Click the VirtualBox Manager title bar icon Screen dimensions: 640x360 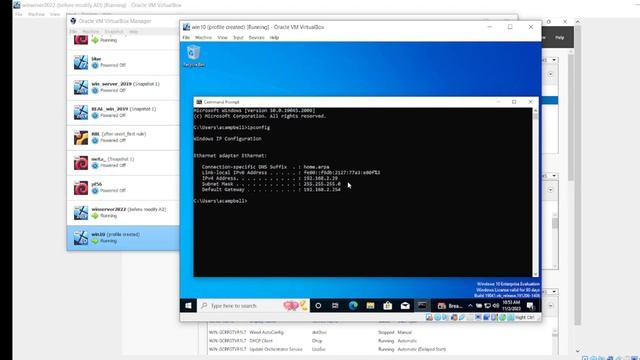73,21
